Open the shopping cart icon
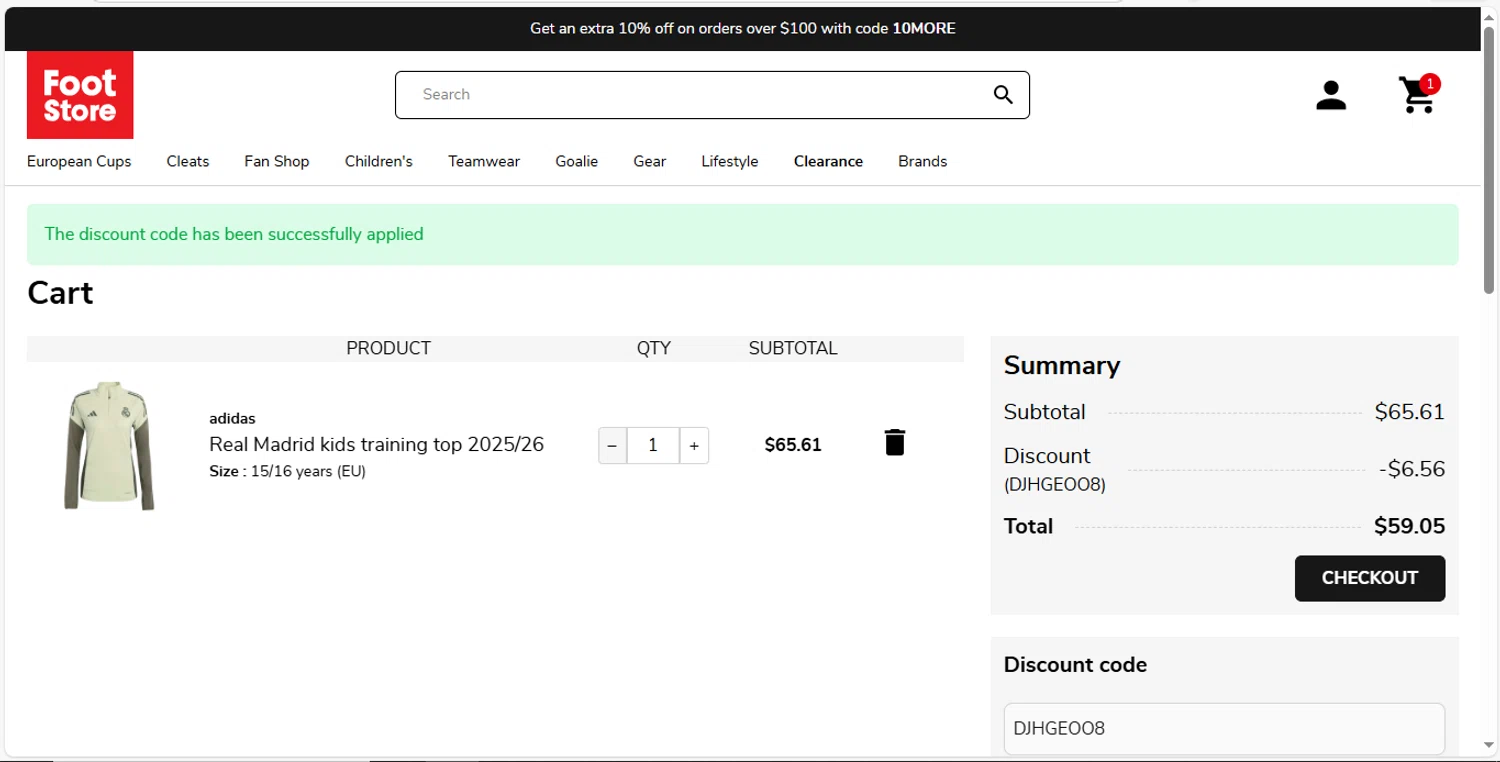The image size is (1500, 762). click(x=1419, y=95)
